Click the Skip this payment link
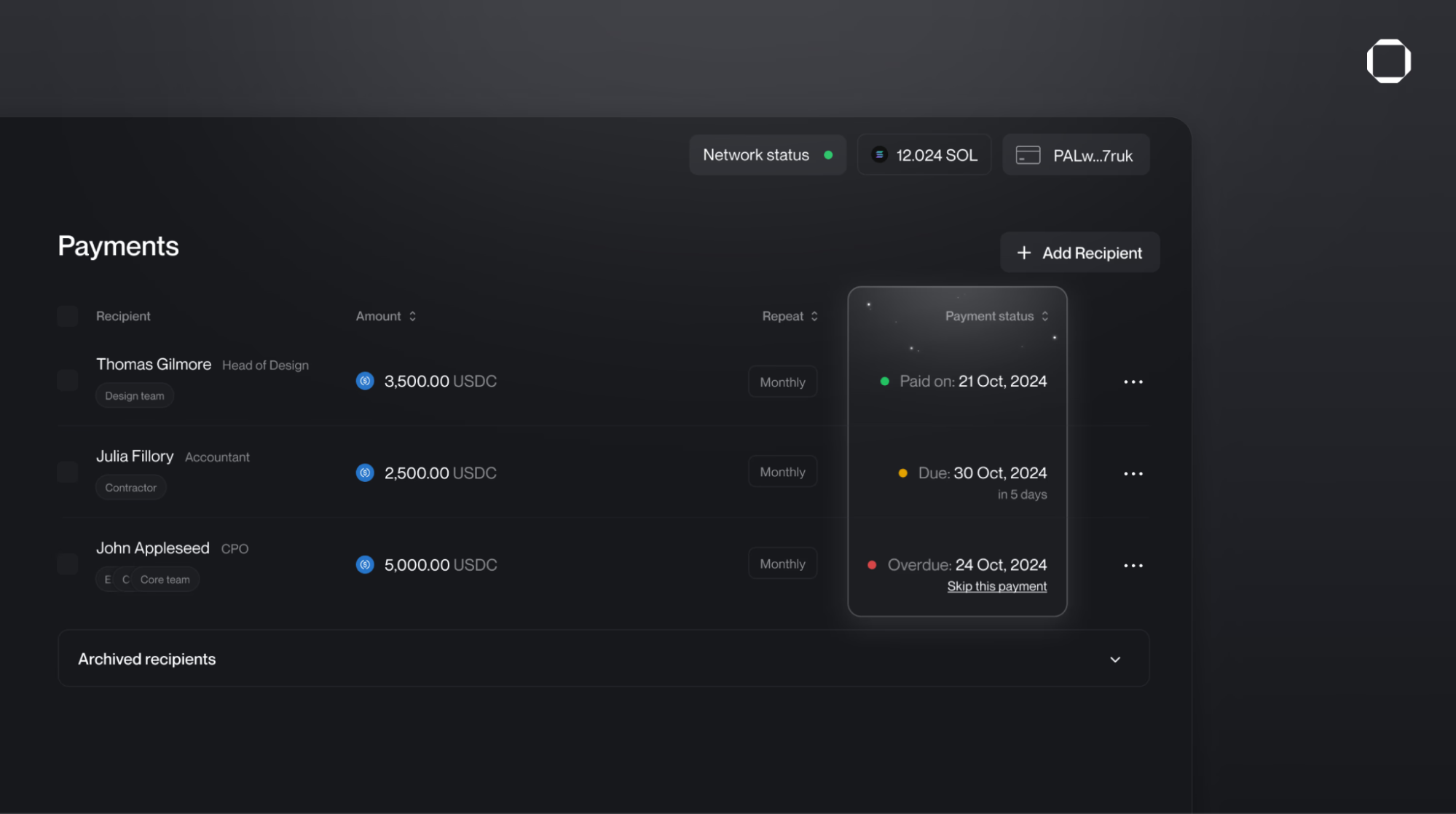The width and height of the screenshot is (1456, 814). (x=996, y=585)
